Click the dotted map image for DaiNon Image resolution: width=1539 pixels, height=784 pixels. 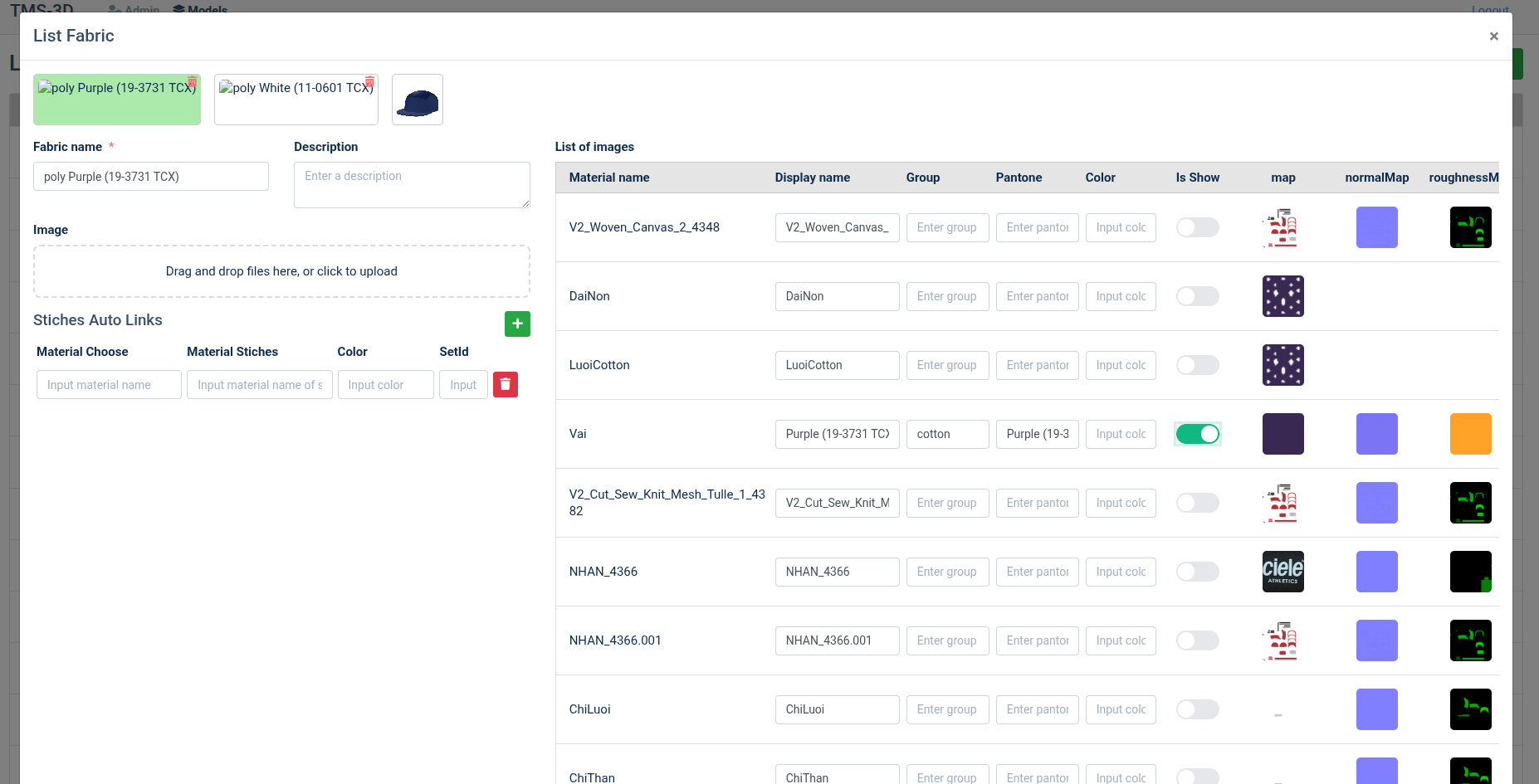click(1282, 296)
